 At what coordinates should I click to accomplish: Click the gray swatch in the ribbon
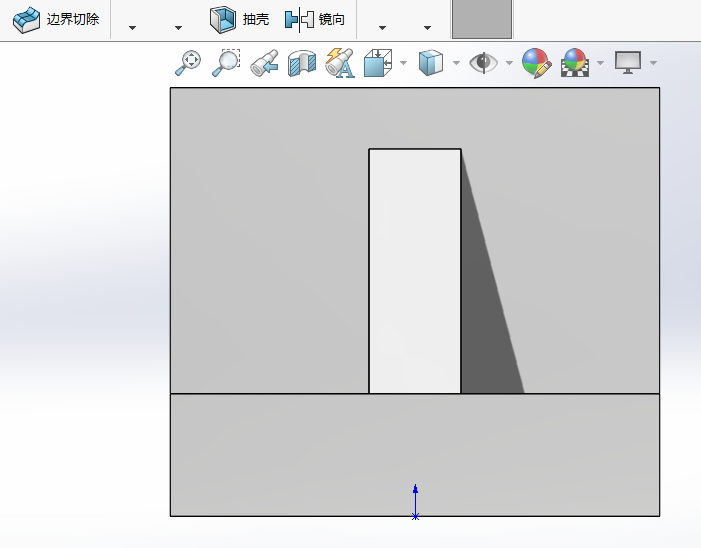[481, 19]
